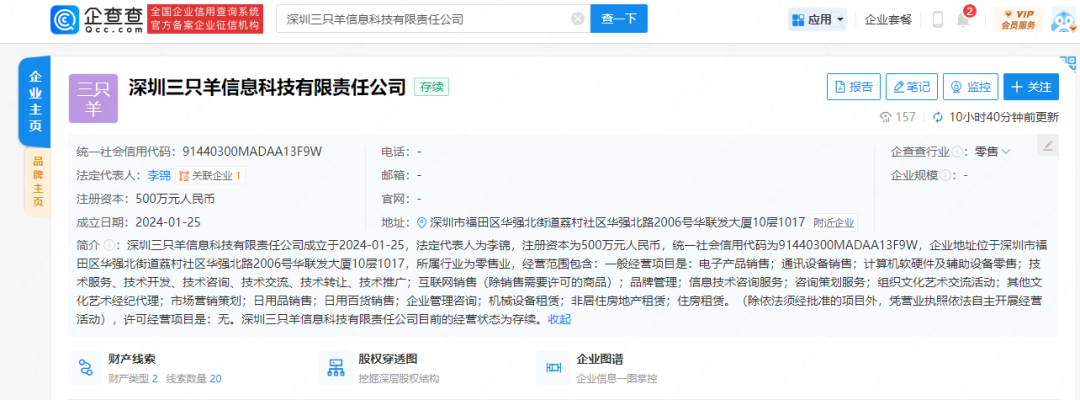Viewport: 1080px width, 400px height.
Task: Click the credit code 91440300MADAA13F9W
Action: pyautogui.click(x=253, y=151)
